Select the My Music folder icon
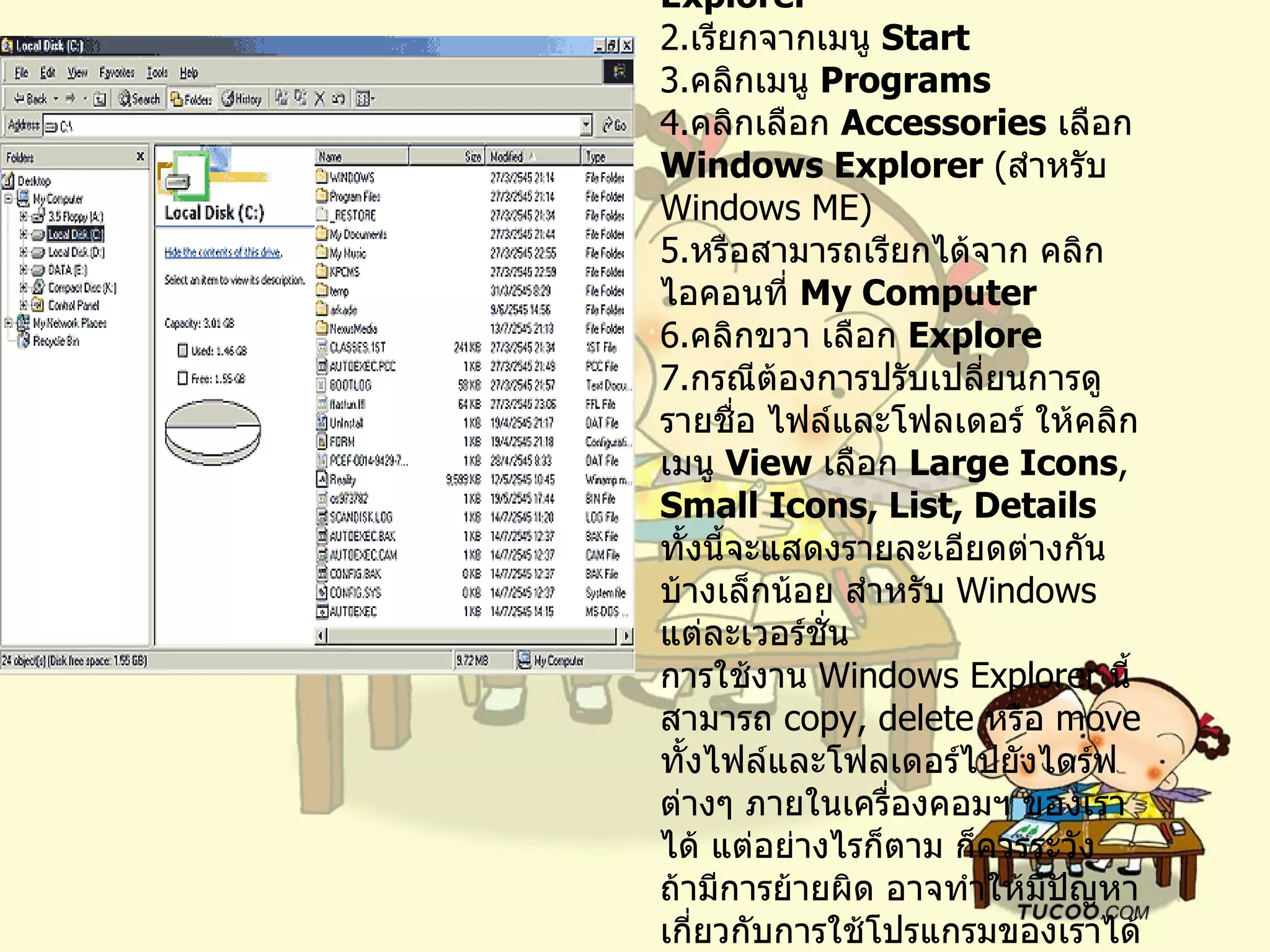Image resolution: width=1270 pixels, height=952 pixels. pos(322,252)
